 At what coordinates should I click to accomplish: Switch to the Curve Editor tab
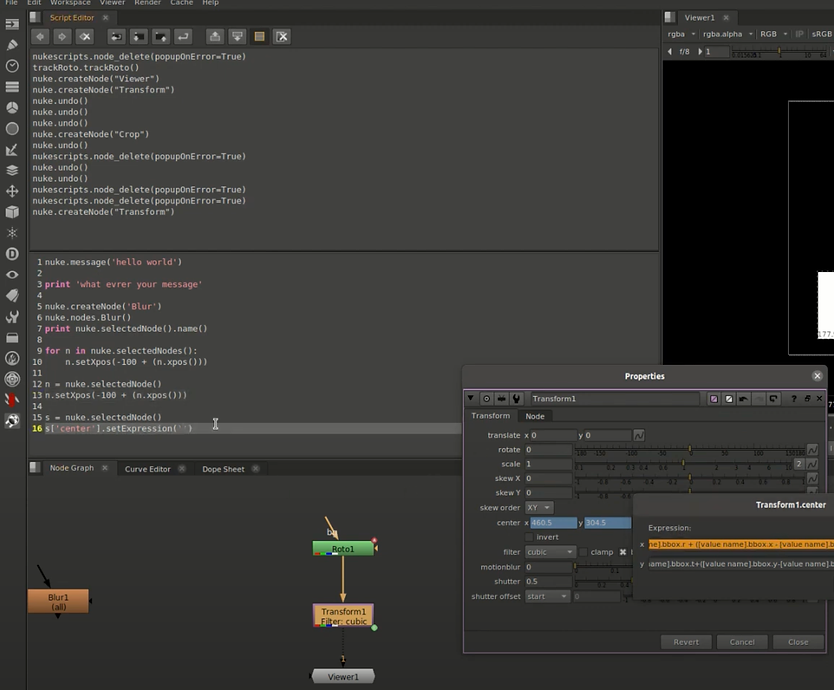click(x=147, y=469)
